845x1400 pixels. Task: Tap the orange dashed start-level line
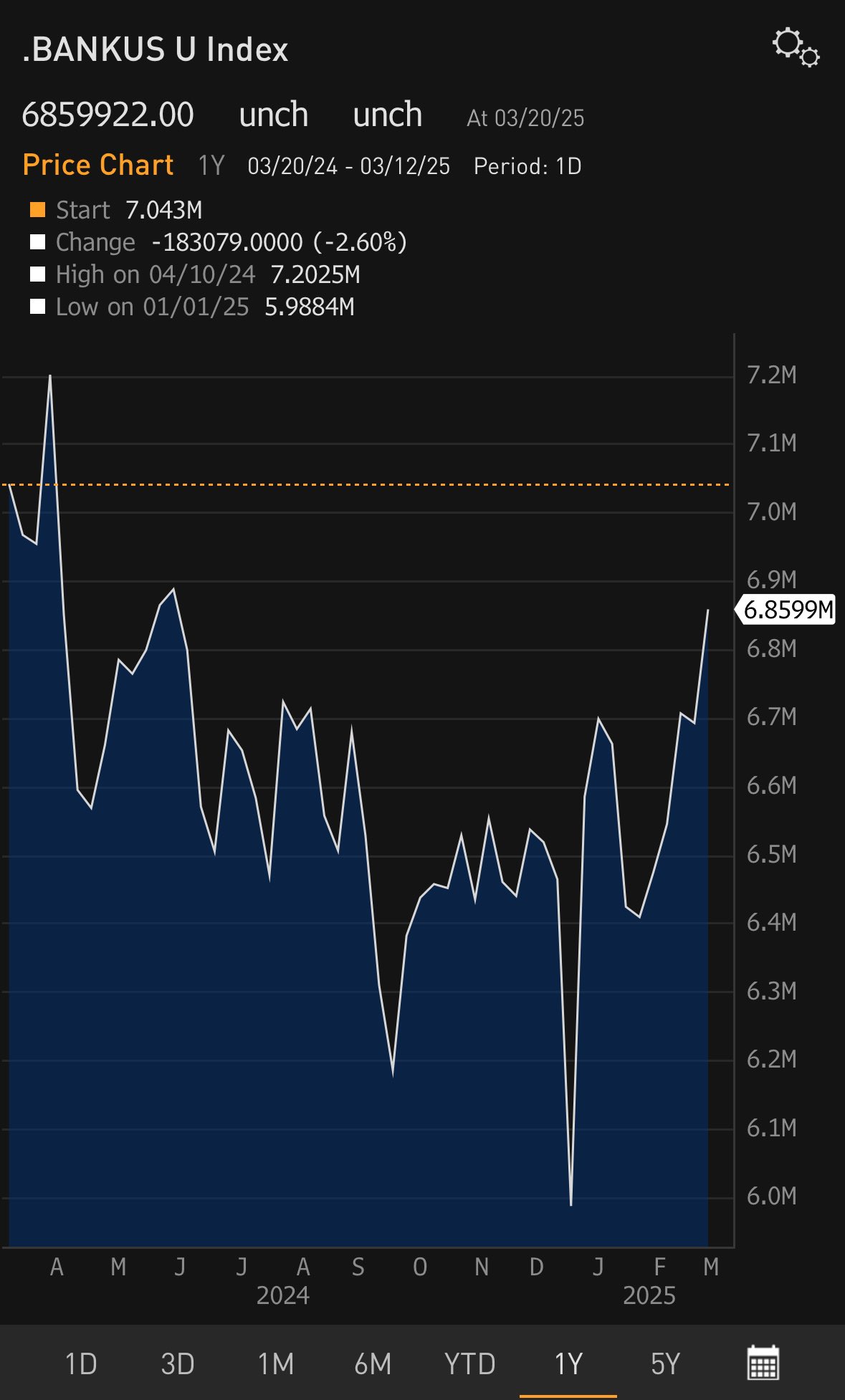pos(367,485)
